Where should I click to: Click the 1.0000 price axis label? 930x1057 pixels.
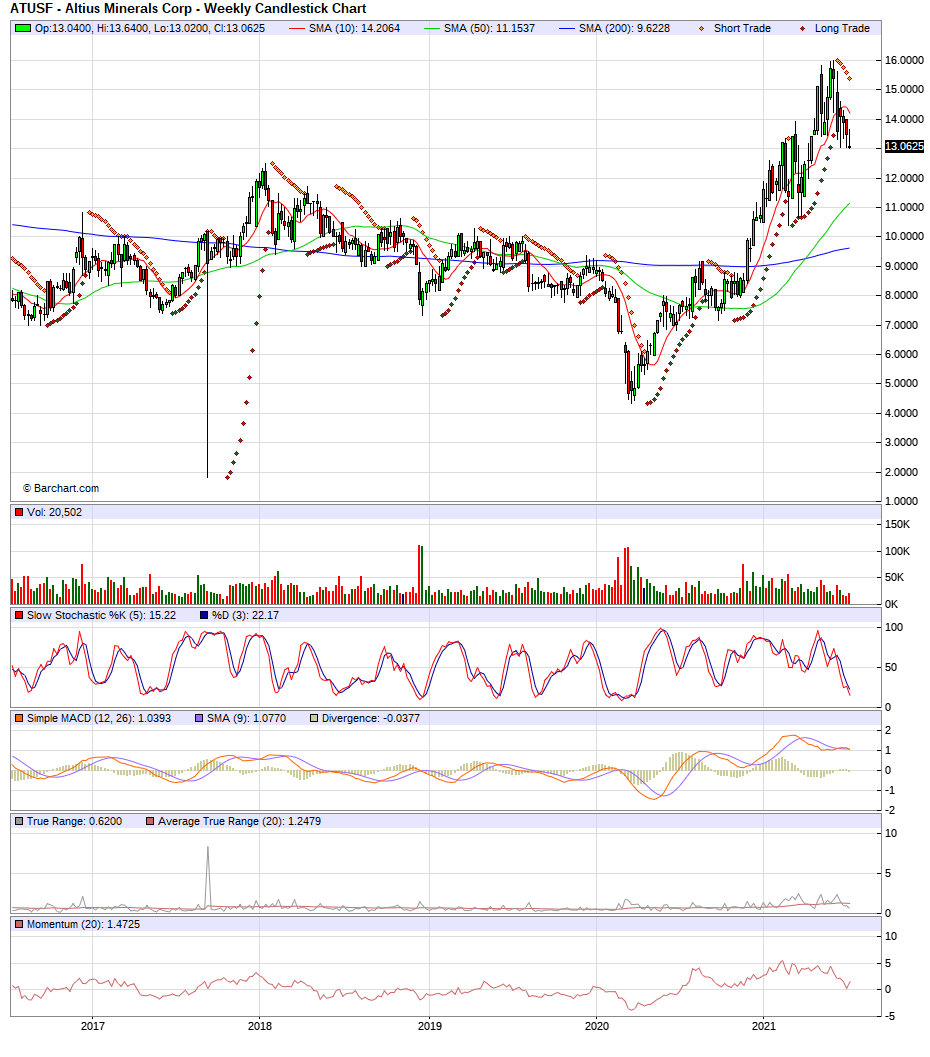(x=901, y=501)
